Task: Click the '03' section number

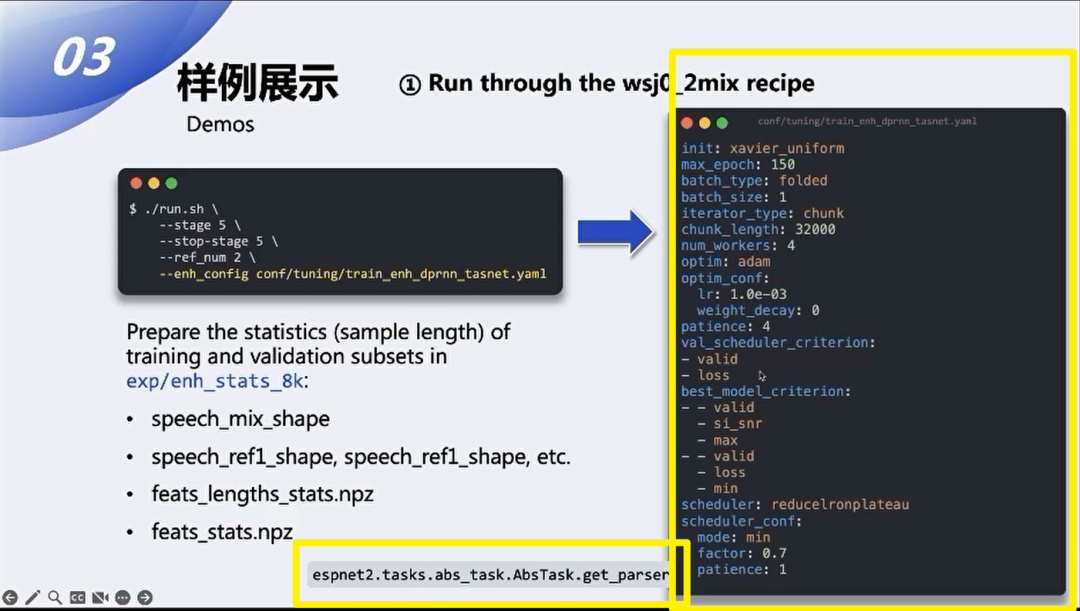Action: pos(83,57)
